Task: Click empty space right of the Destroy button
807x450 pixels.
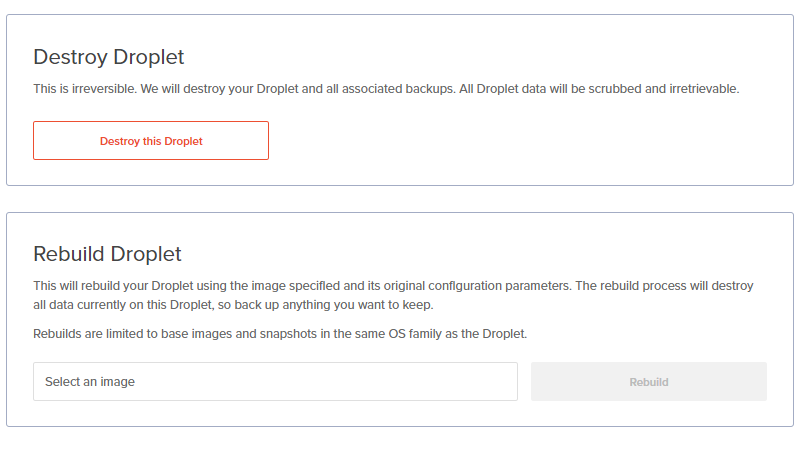Action: pyautogui.click(x=515, y=141)
